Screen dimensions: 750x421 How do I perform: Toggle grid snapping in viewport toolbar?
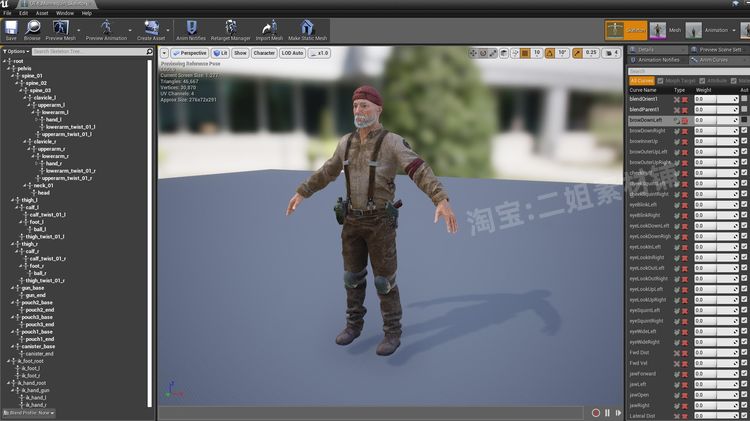(525, 53)
